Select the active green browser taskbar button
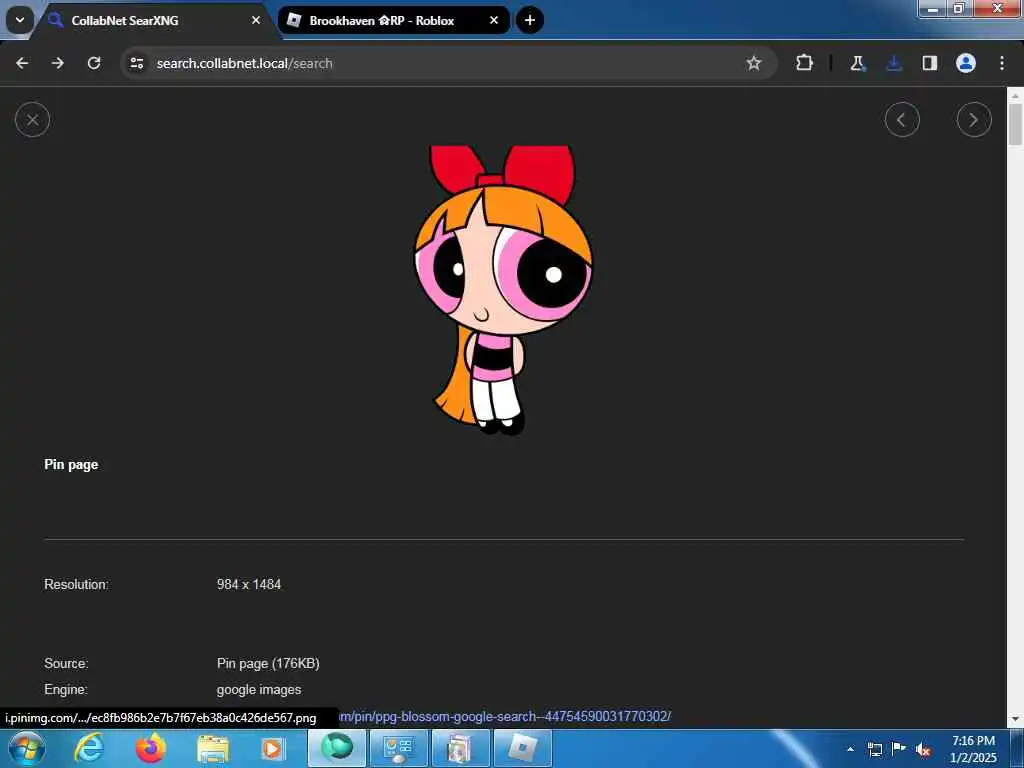1024x768 pixels. point(337,748)
